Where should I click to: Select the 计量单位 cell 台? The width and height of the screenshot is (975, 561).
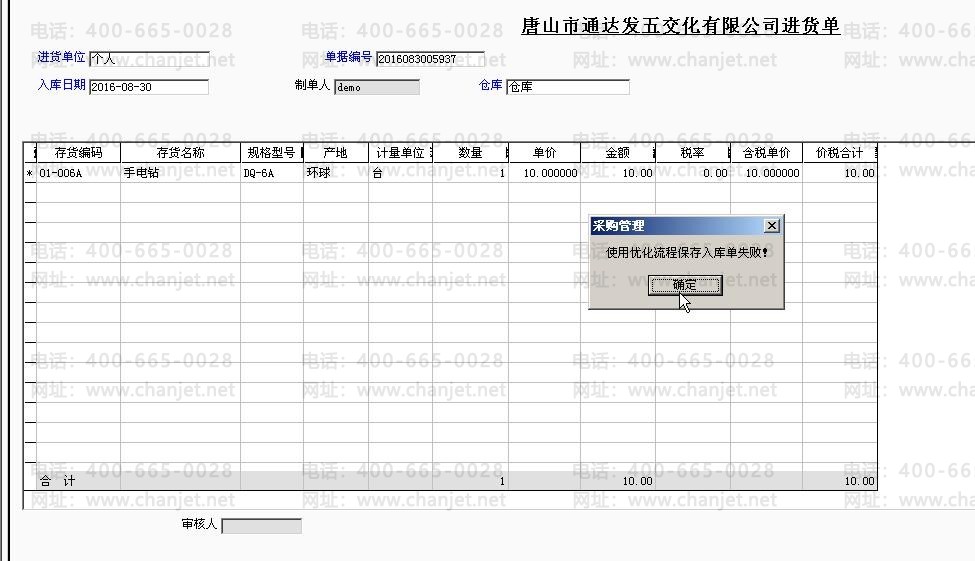click(x=400, y=173)
